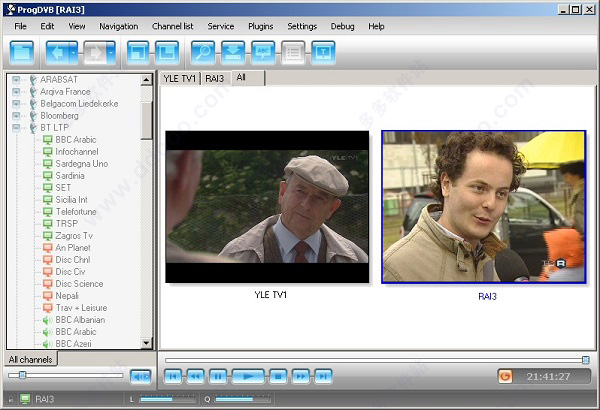Switch to the YLE TV1 tab
The width and height of the screenshot is (600, 410).
[x=180, y=77]
